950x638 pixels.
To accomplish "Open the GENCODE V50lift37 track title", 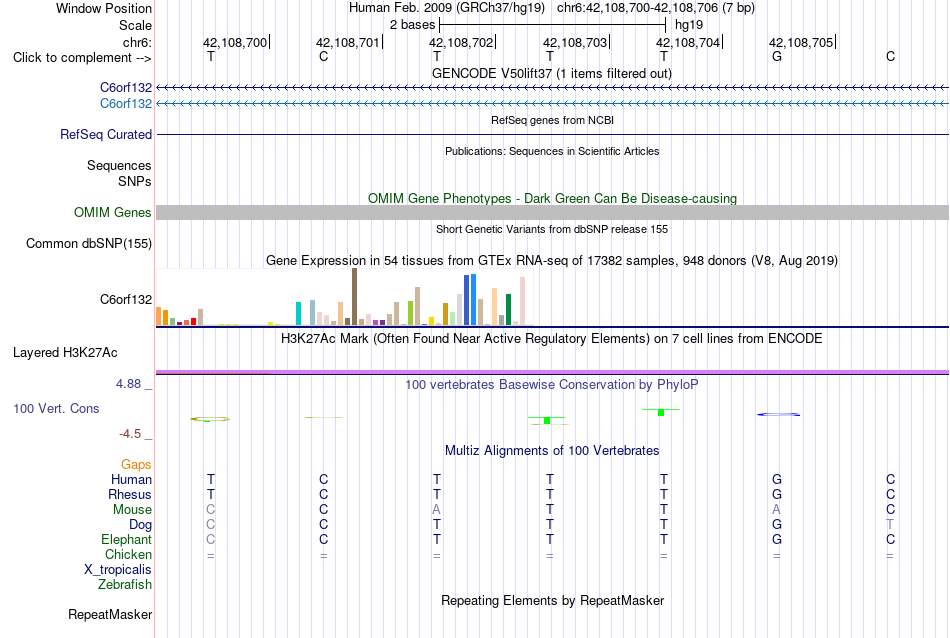I will [551, 73].
